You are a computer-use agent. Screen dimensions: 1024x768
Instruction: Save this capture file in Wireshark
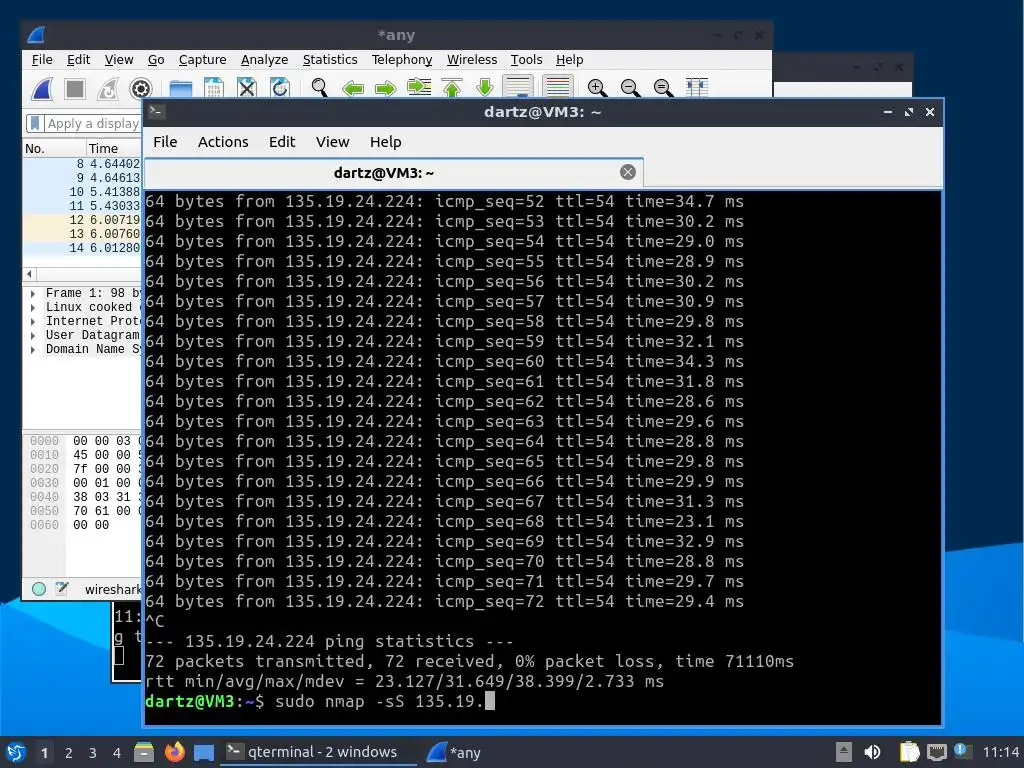pos(214,88)
